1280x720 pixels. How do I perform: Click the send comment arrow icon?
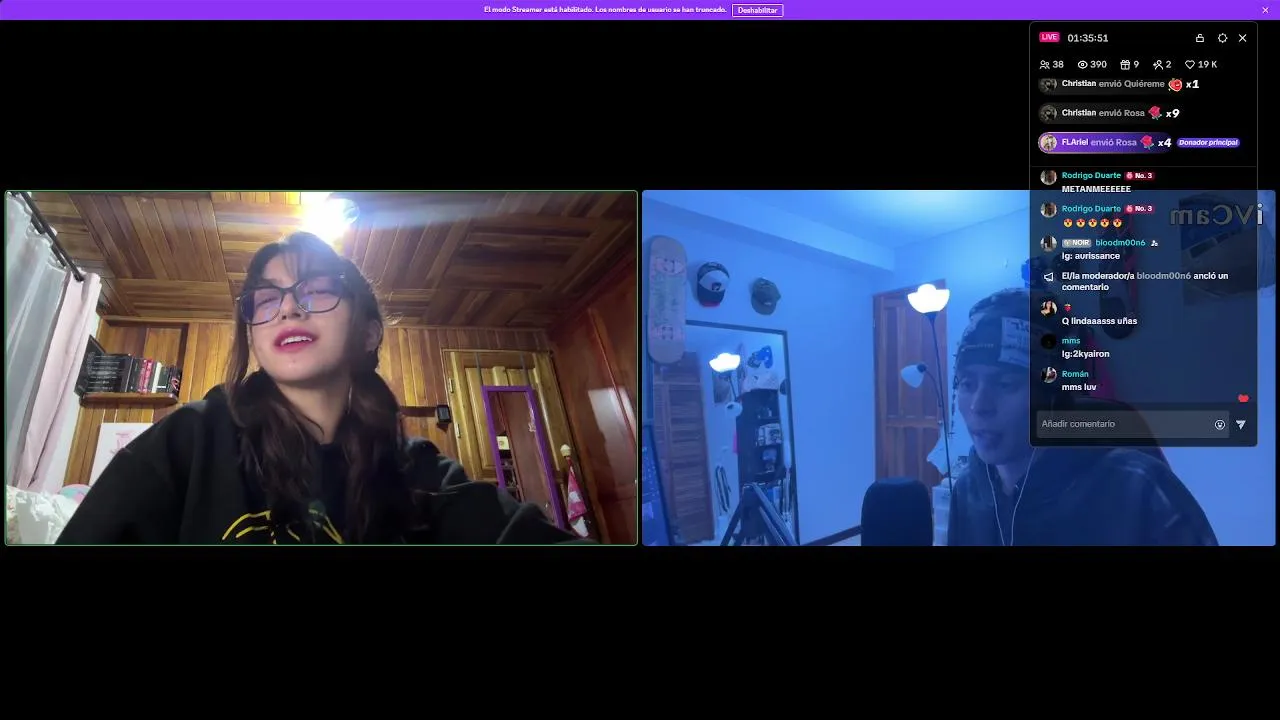click(1241, 424)
